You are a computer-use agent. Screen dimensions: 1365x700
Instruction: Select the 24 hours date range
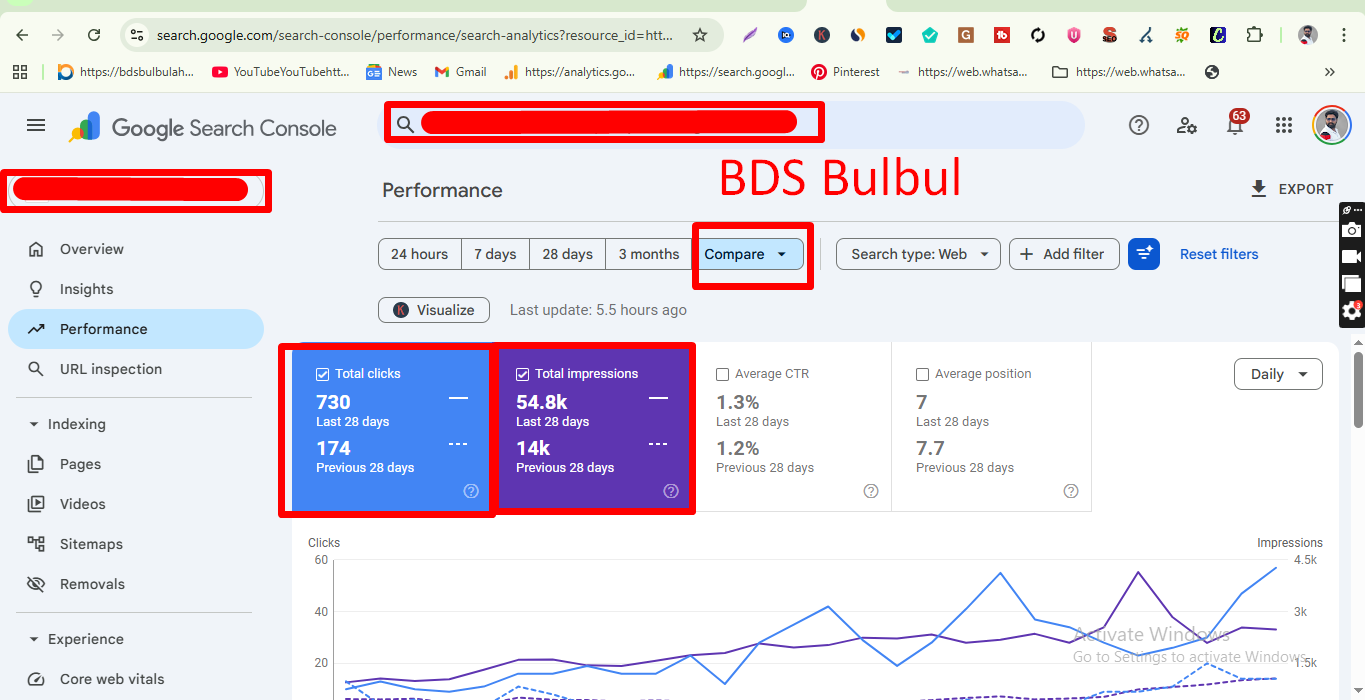coord(419,254)
